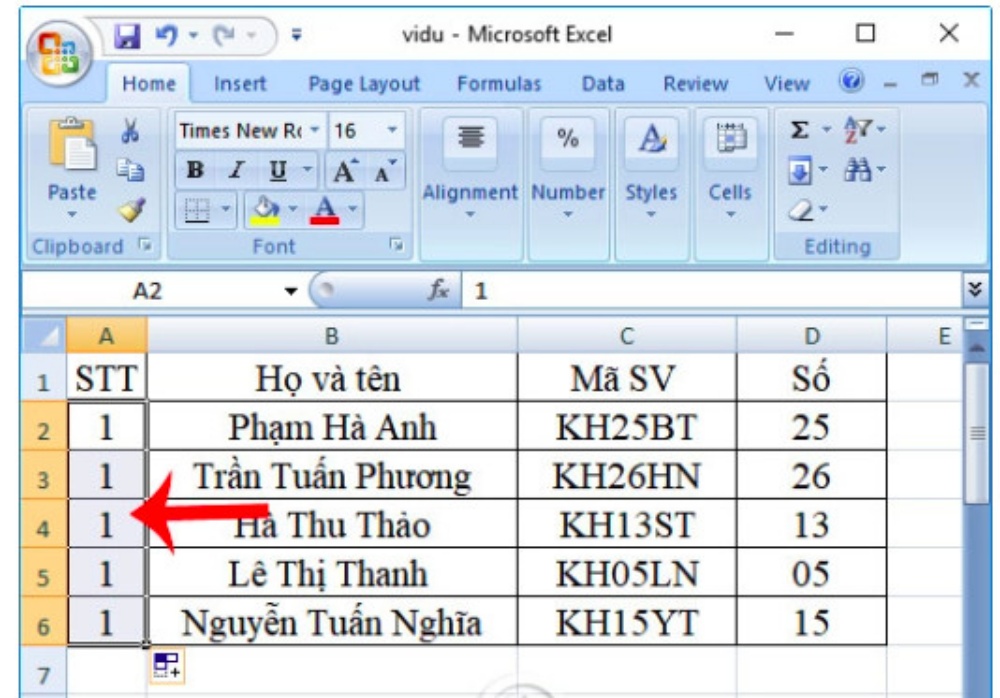Viewport: 1000px width, 698px height.
Task: Click the AutoSum sigma icon
Action: coord(800,132)
